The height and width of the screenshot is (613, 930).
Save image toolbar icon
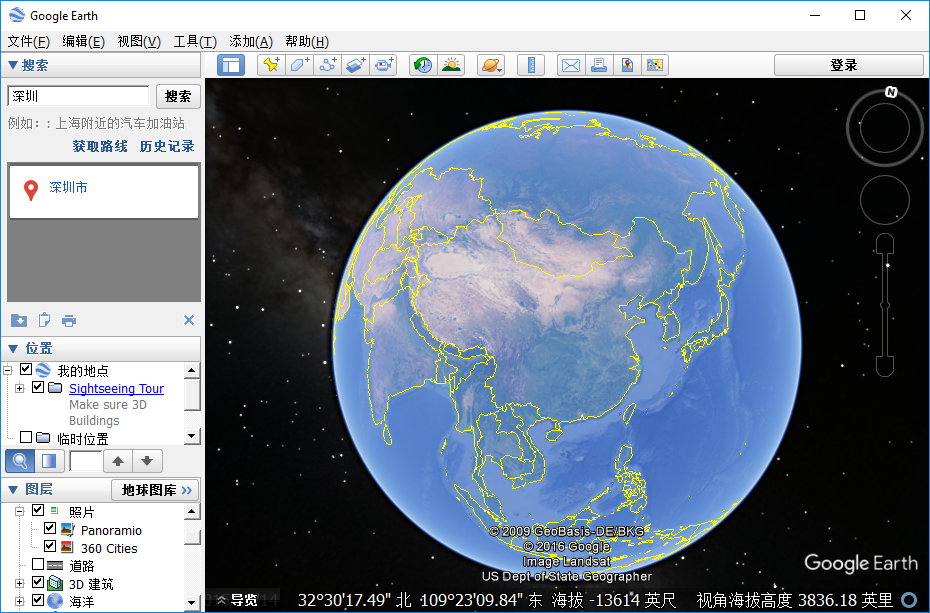coord(655,65)
